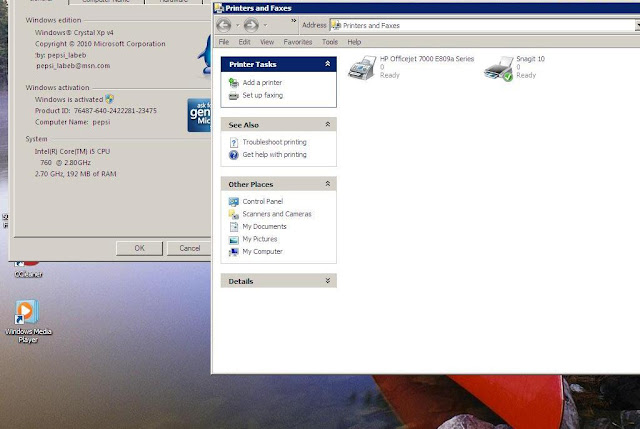Open the Tools menu

[x=330, y=42]
